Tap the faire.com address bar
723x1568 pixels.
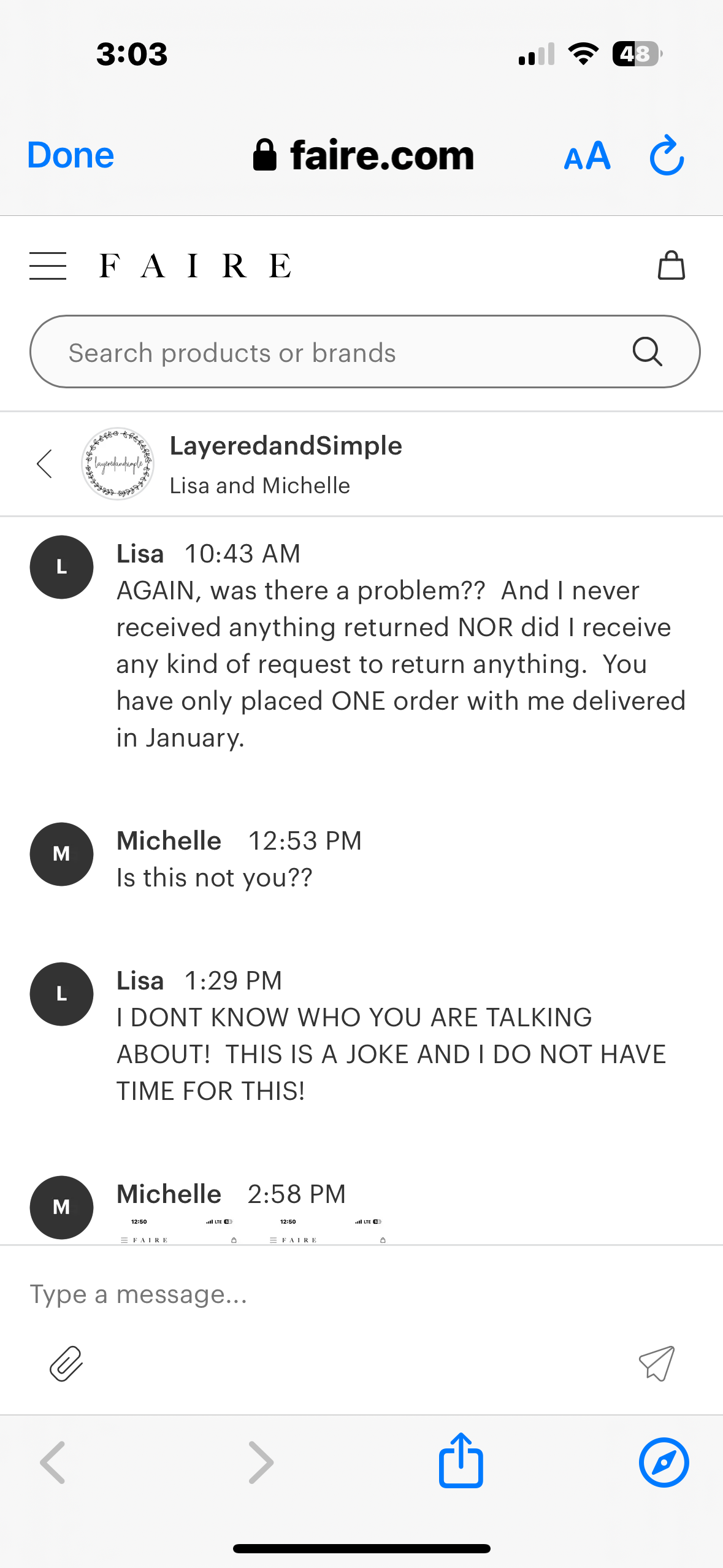364,156
